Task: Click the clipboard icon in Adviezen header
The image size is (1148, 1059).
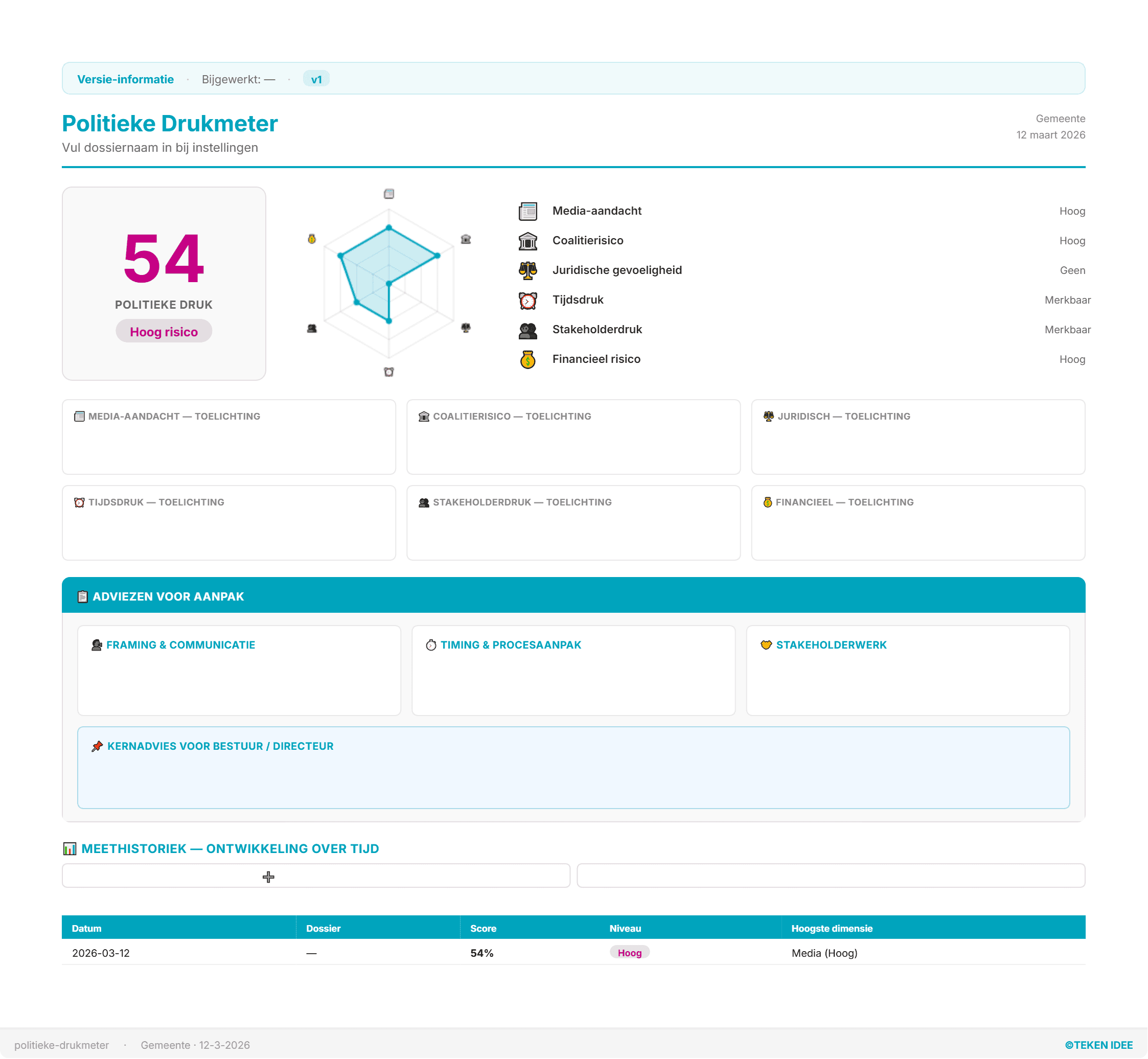Action: point(82,596)
